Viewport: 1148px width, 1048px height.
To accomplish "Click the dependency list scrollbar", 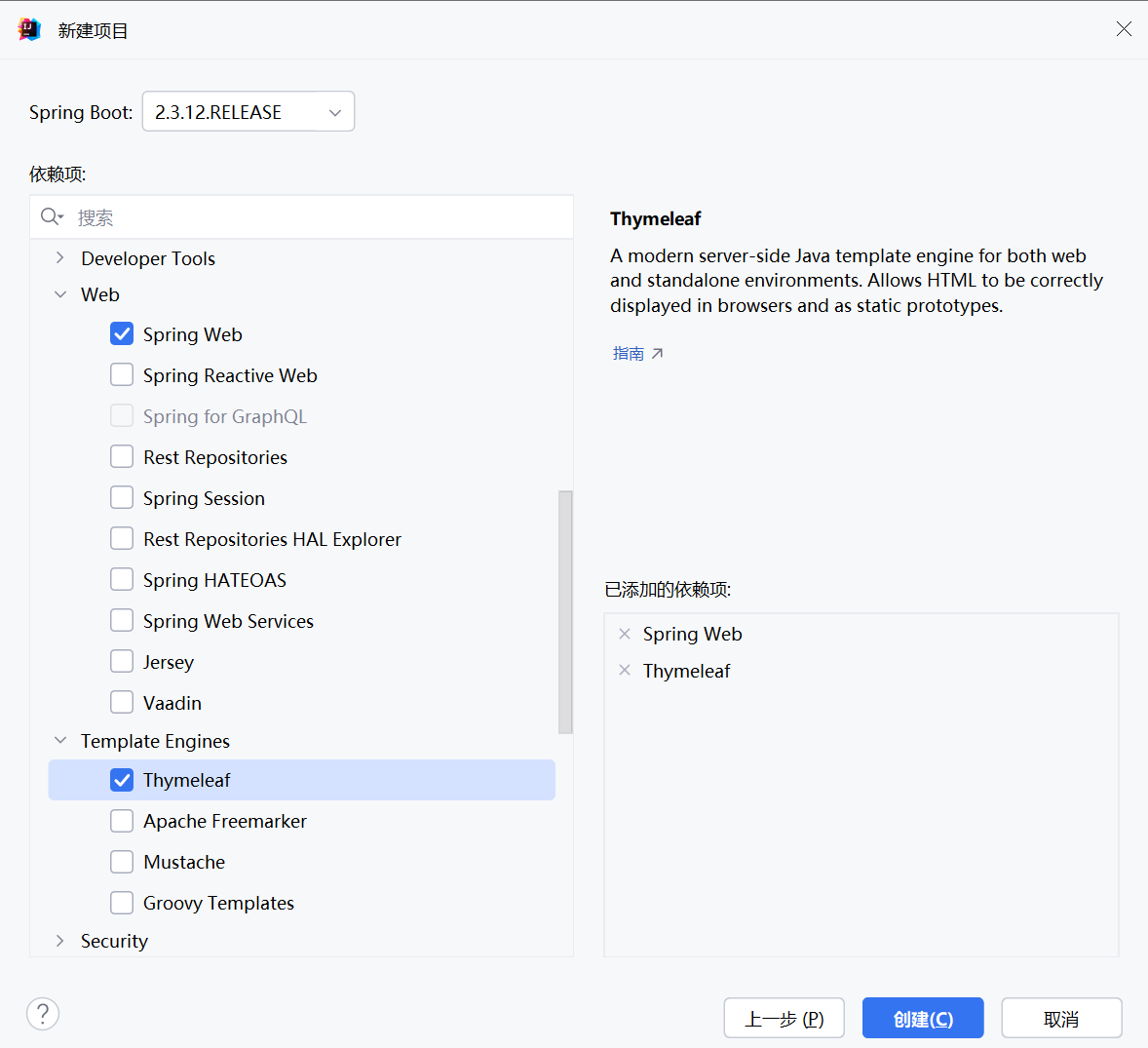I will click(x=565, y=612).
